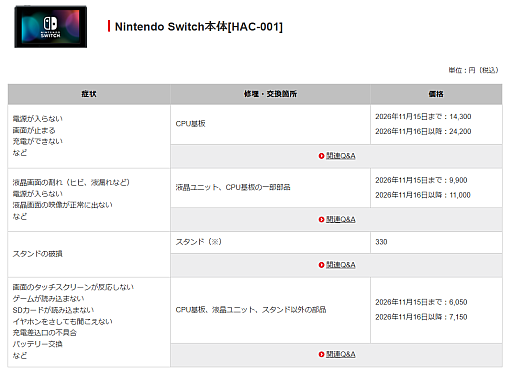Click the 11,000 price line
The image size is (512, 373).
pos(423,195)
